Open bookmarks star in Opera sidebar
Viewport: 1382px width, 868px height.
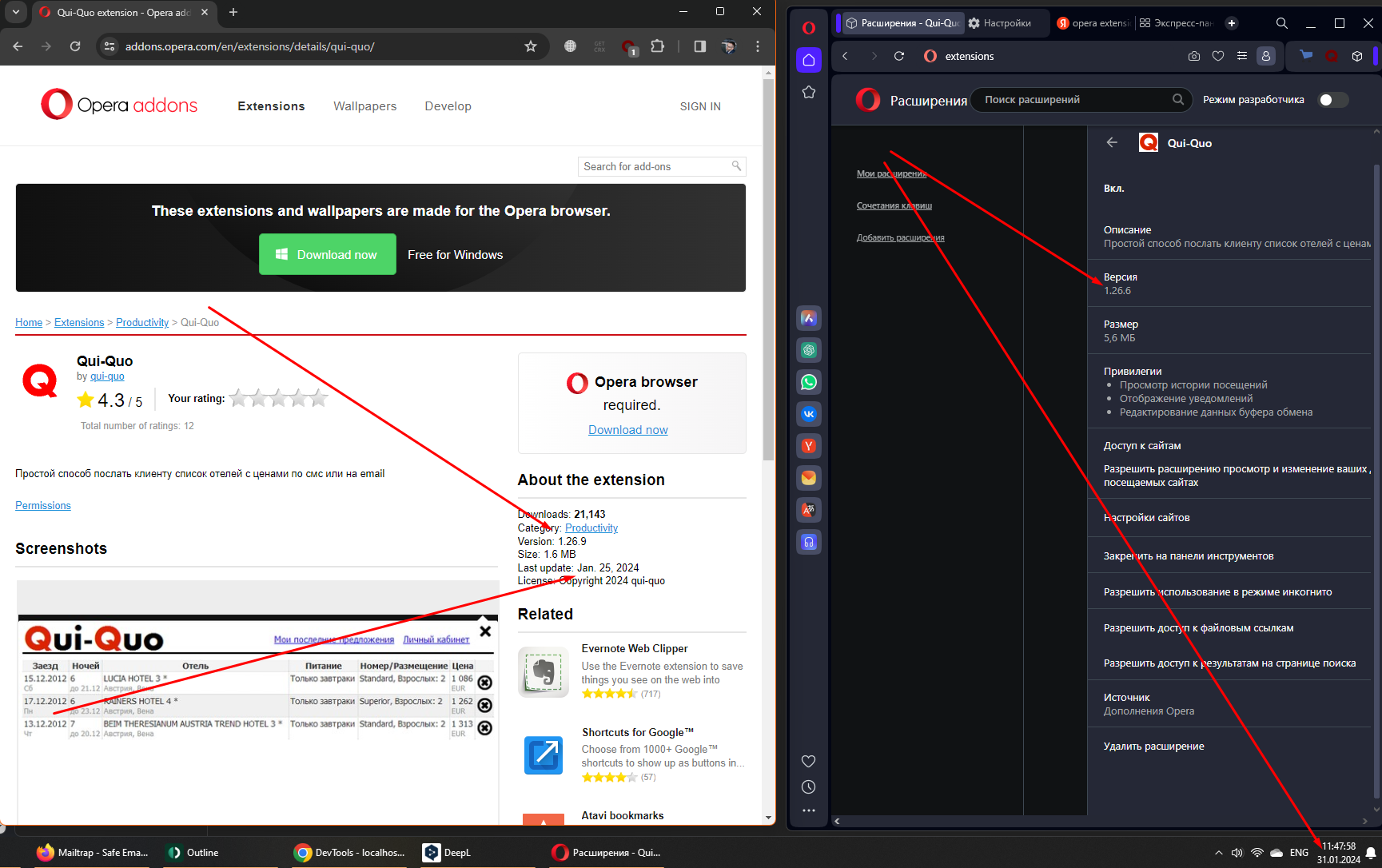809,93
